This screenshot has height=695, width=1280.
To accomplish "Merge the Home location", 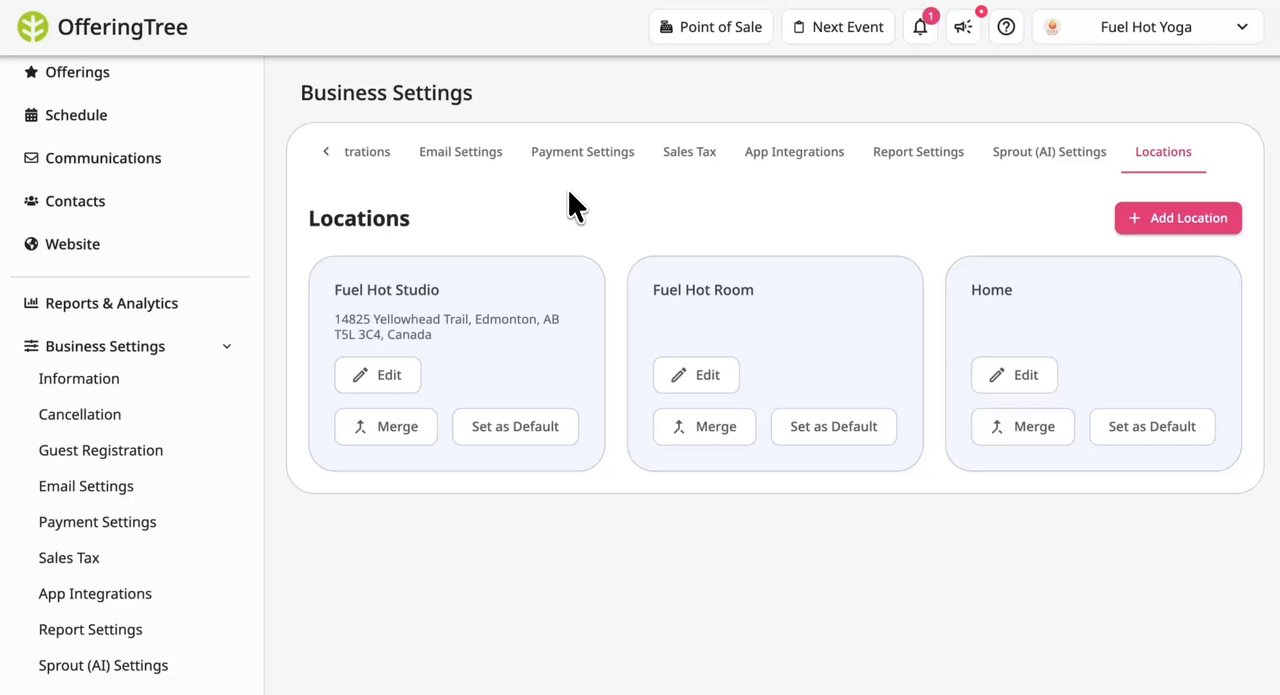I will [x=1022, y=426].
